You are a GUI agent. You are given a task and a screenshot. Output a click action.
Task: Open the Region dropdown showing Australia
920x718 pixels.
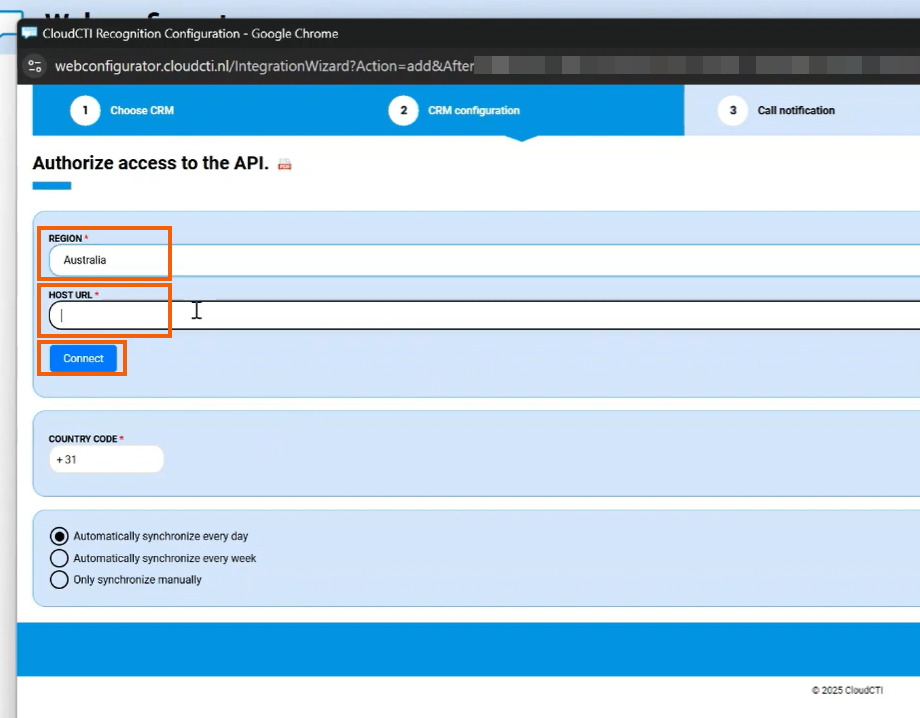click(480, 260)
